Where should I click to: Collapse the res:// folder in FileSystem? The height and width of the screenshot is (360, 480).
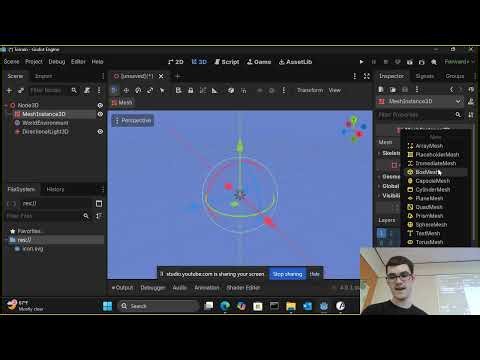click(7, 240)
